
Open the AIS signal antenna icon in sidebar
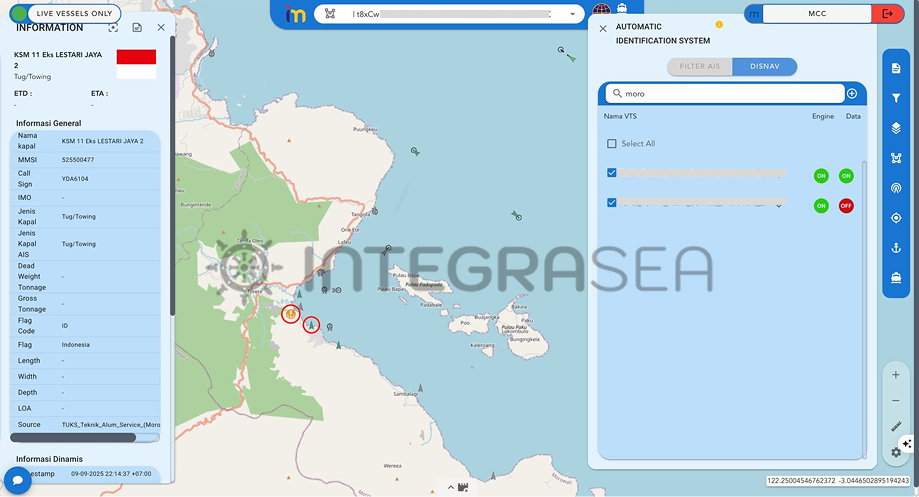[896, 188]
